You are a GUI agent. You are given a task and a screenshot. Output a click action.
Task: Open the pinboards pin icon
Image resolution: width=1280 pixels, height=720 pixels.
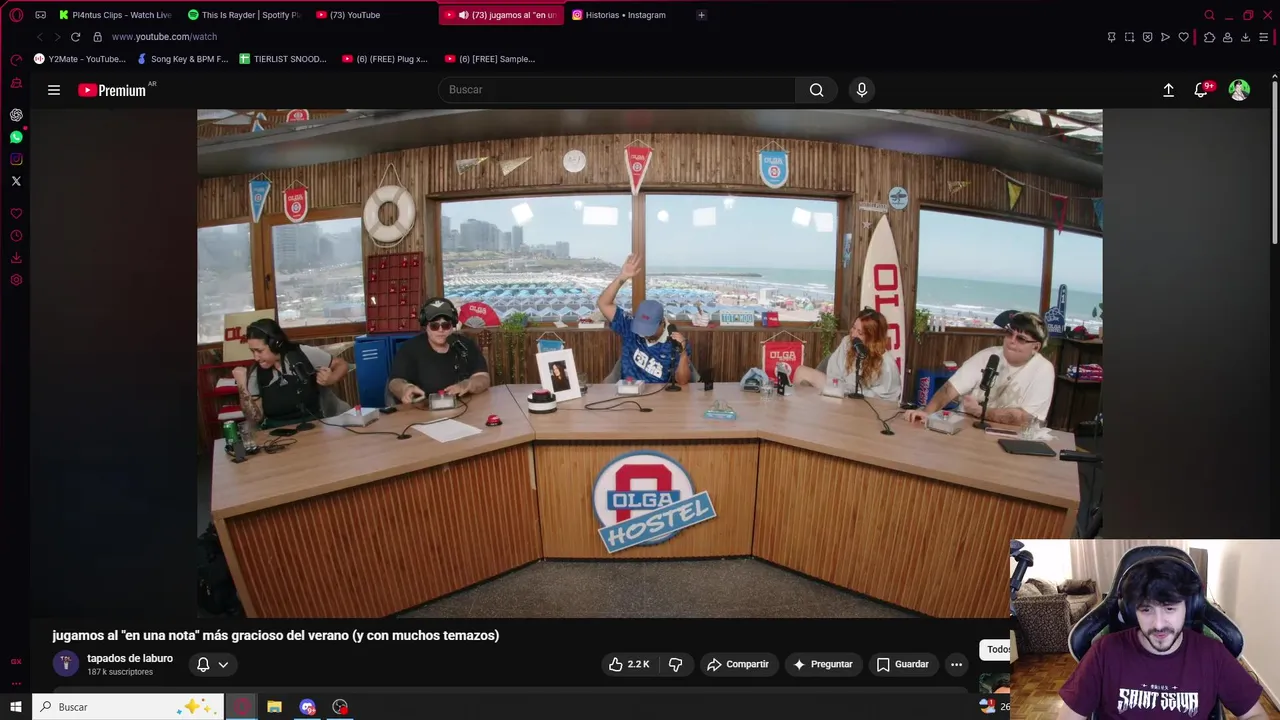click(1112, 37)
